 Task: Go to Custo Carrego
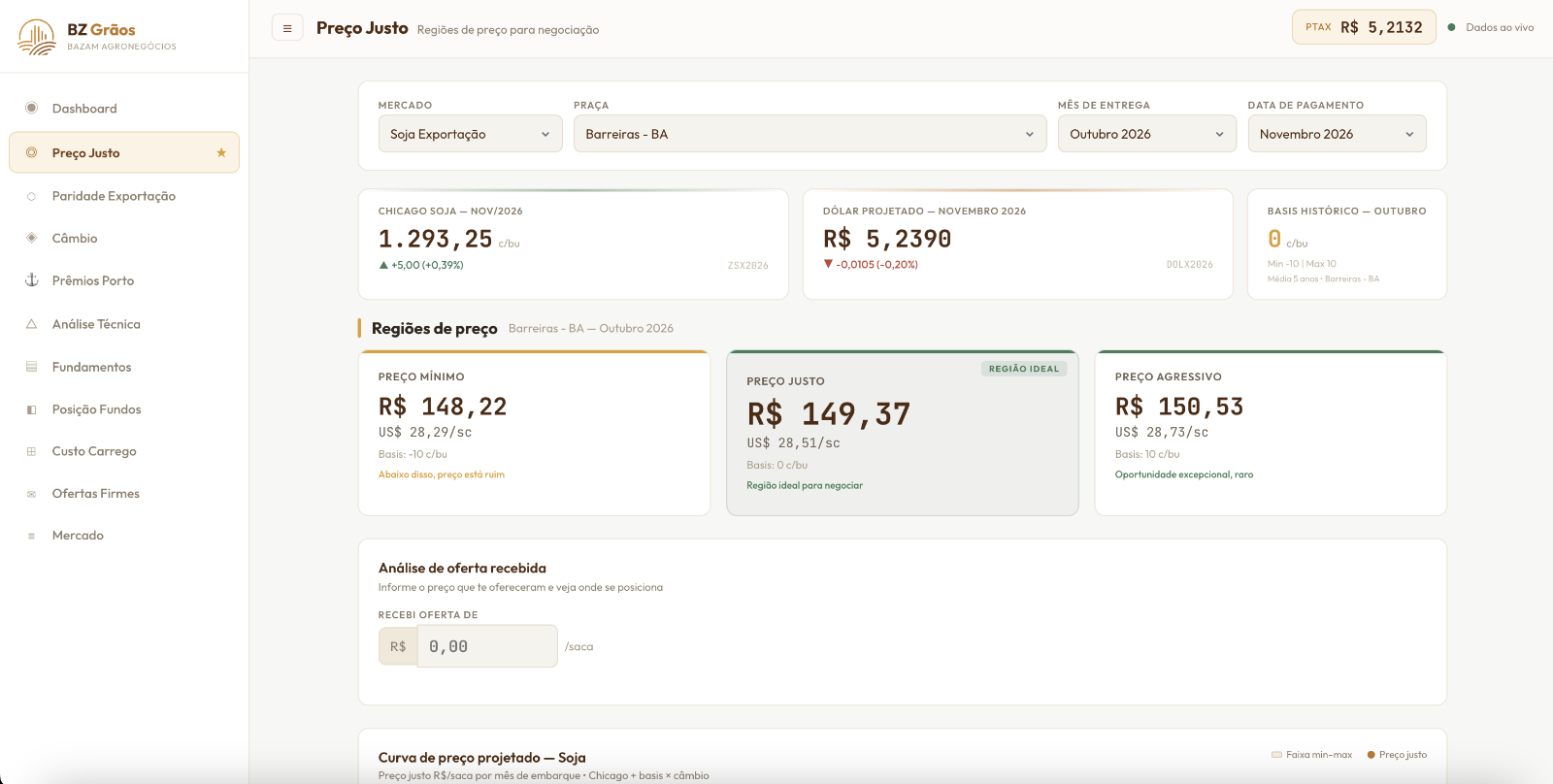point(124,451)
